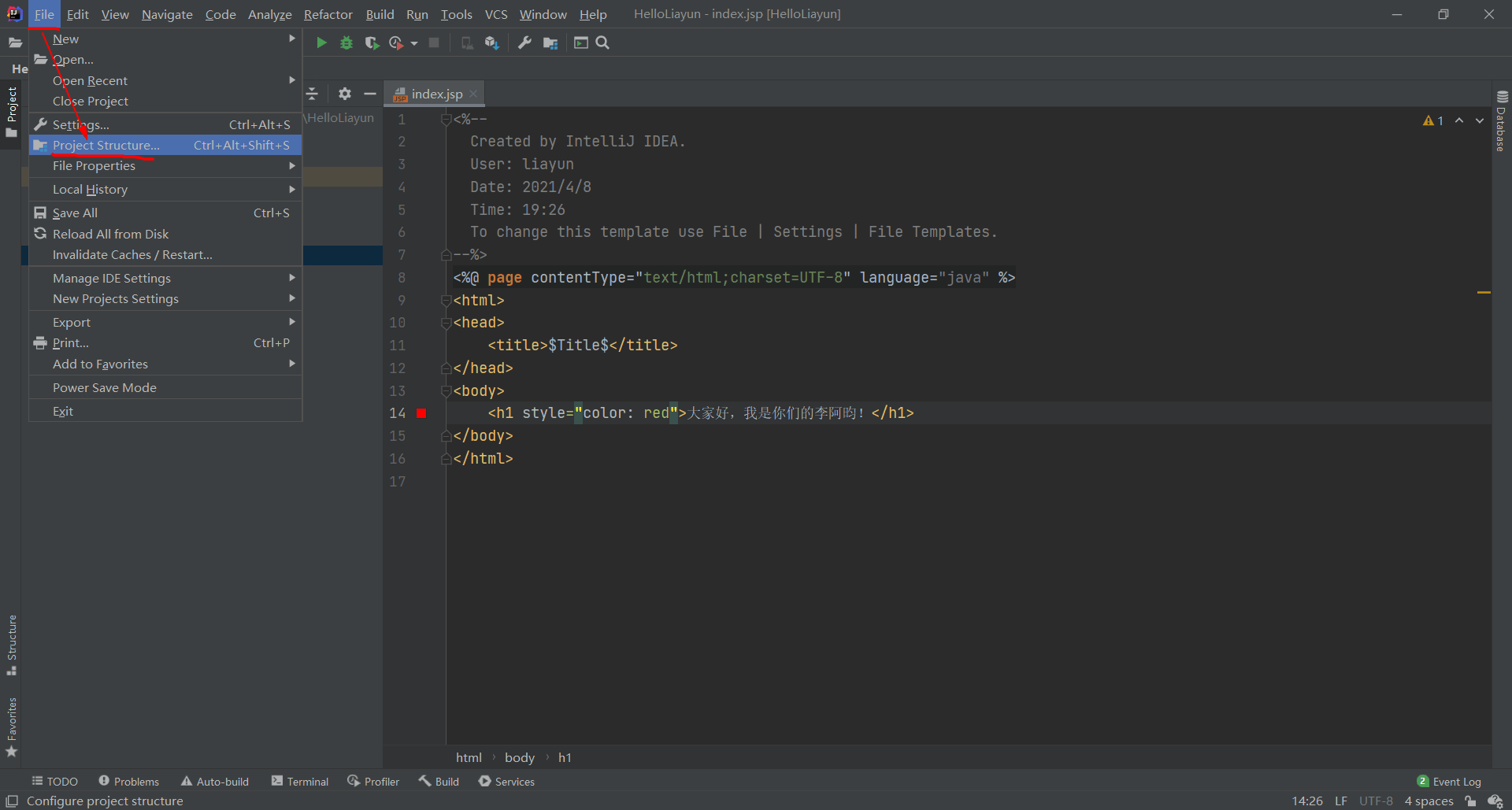Go to previous highlighted error arrow
1512x810 pixels.
[x=1459, y=120]
